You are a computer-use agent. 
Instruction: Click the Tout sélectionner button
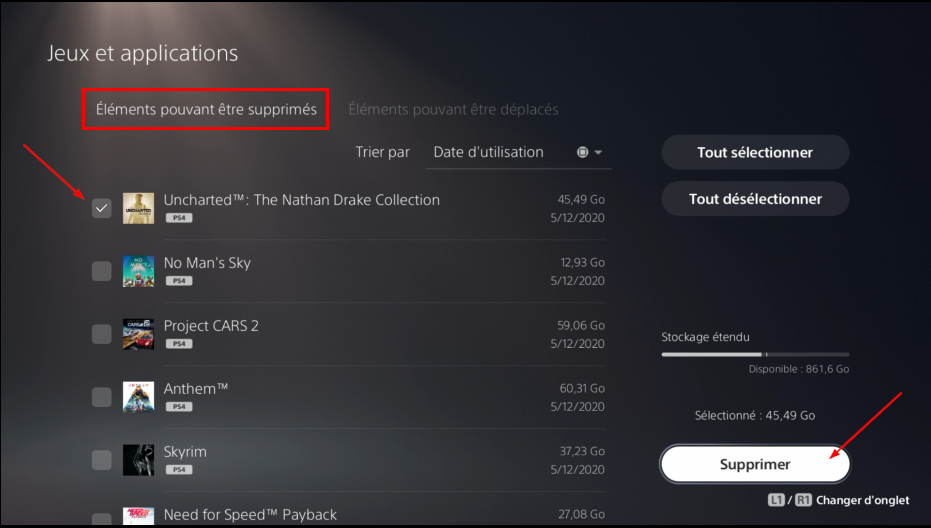755,152
